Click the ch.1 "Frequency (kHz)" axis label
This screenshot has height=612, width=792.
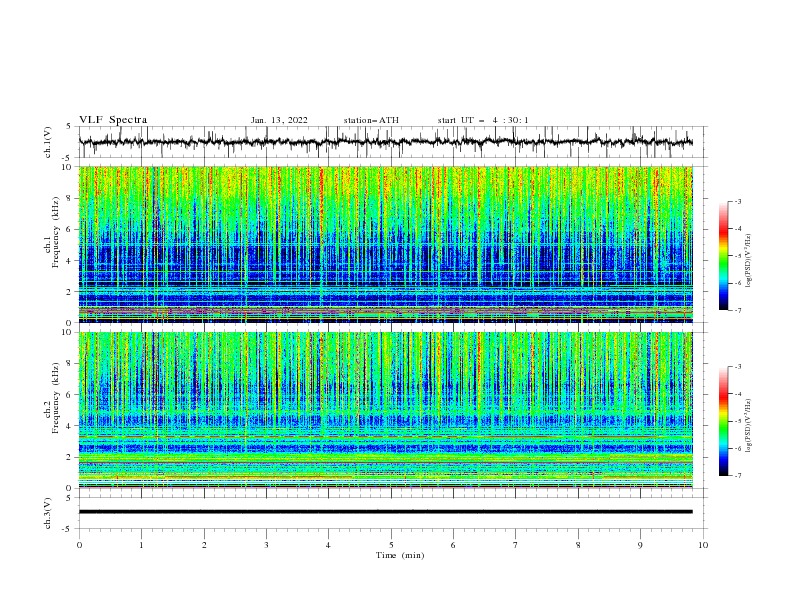click(x=55, y=233)
